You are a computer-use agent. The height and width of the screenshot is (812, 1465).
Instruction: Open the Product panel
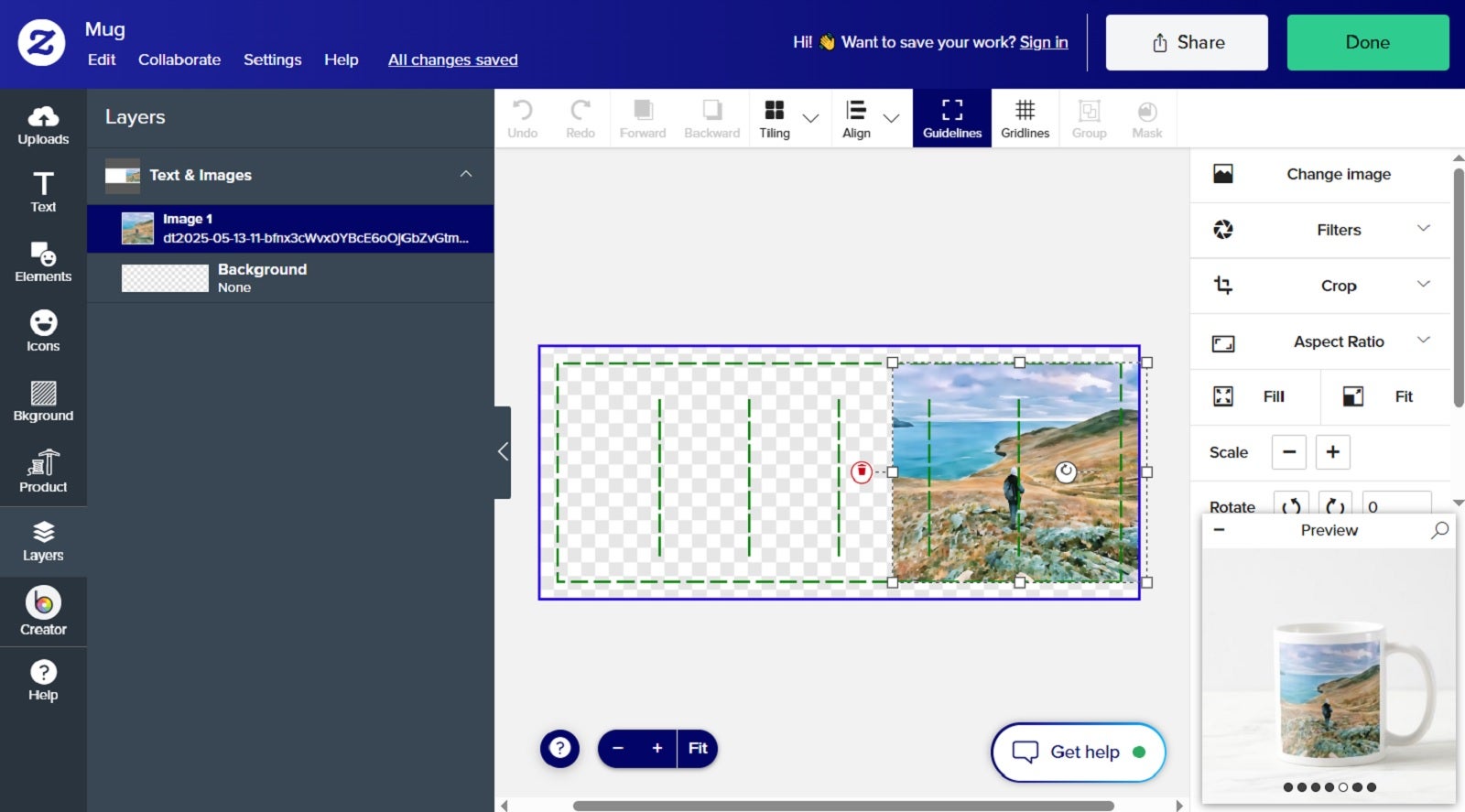[x=43, y=471]
